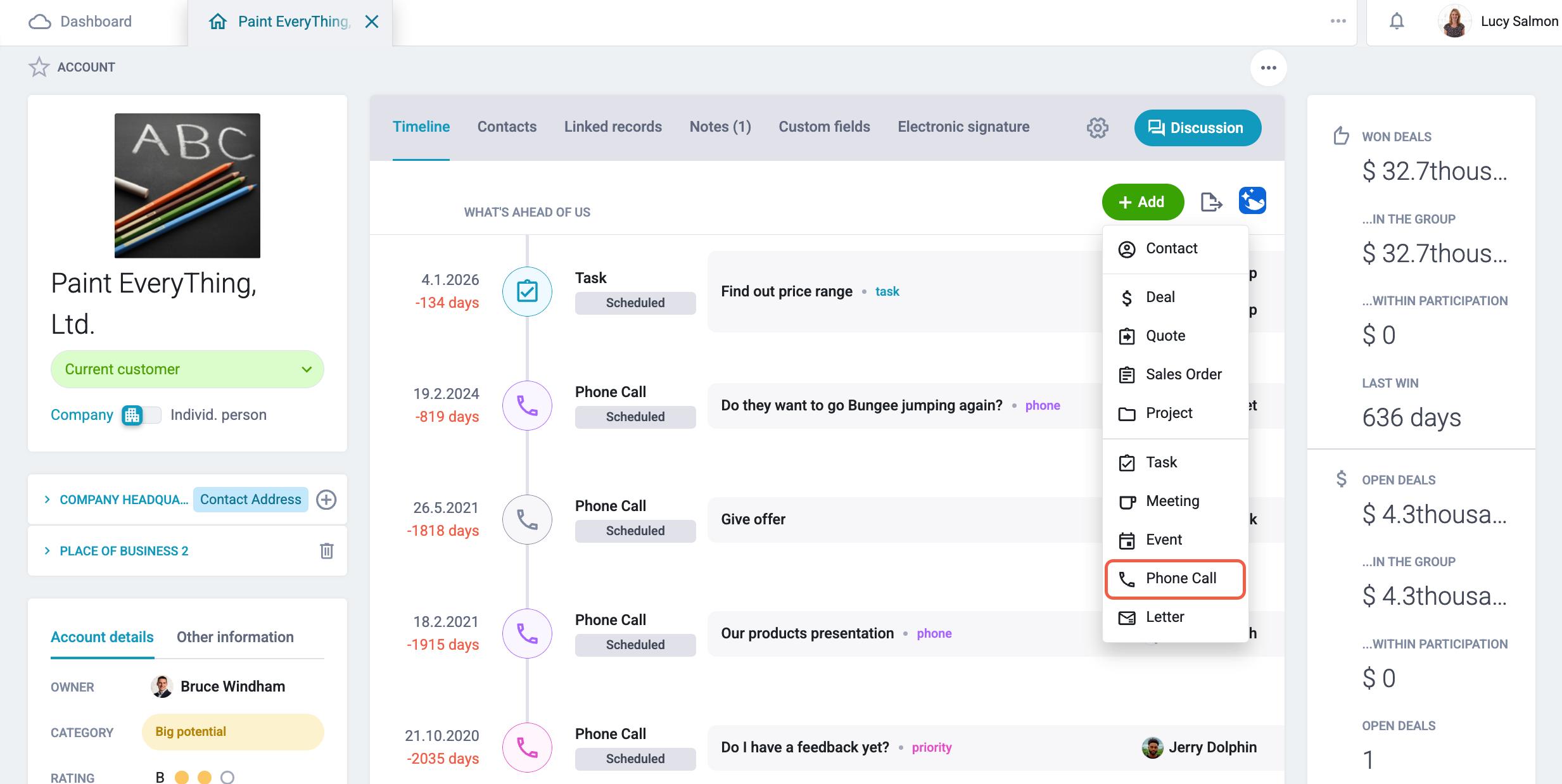Delete Place of Business 2 with trash icon

click(x=327, y=551)
